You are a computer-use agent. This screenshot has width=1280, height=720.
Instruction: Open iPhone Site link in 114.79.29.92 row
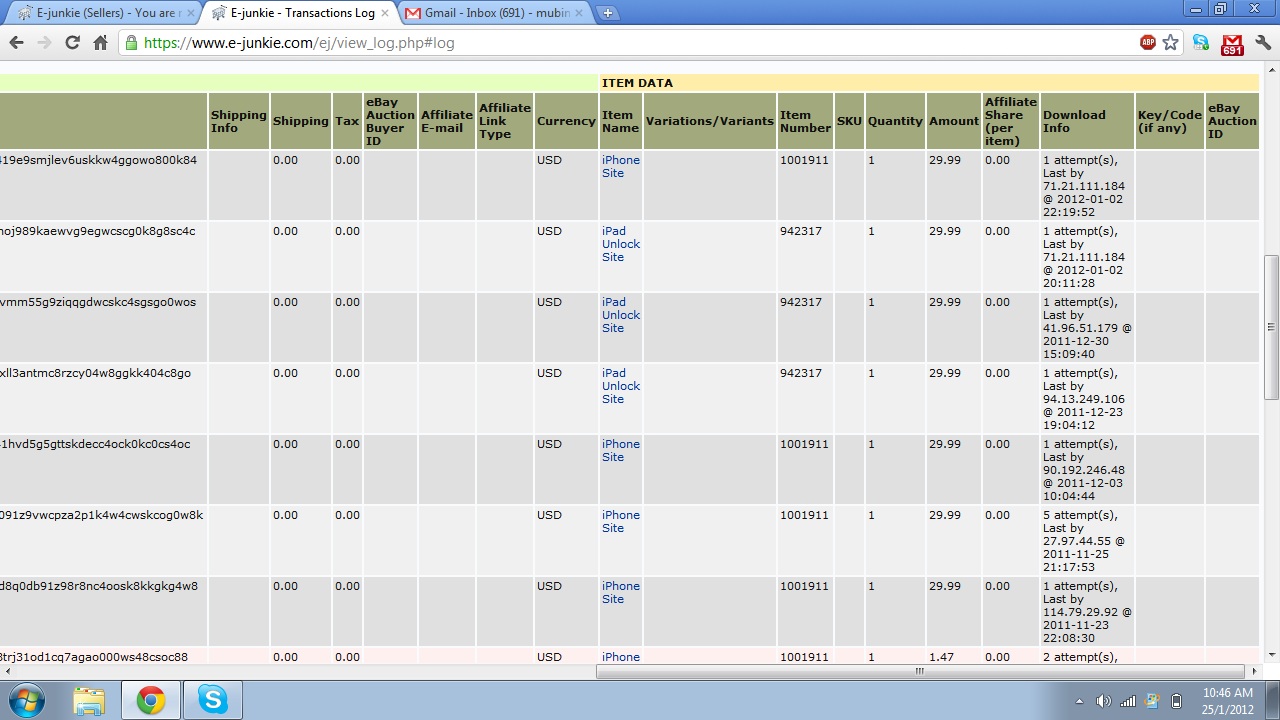[620, 592]
